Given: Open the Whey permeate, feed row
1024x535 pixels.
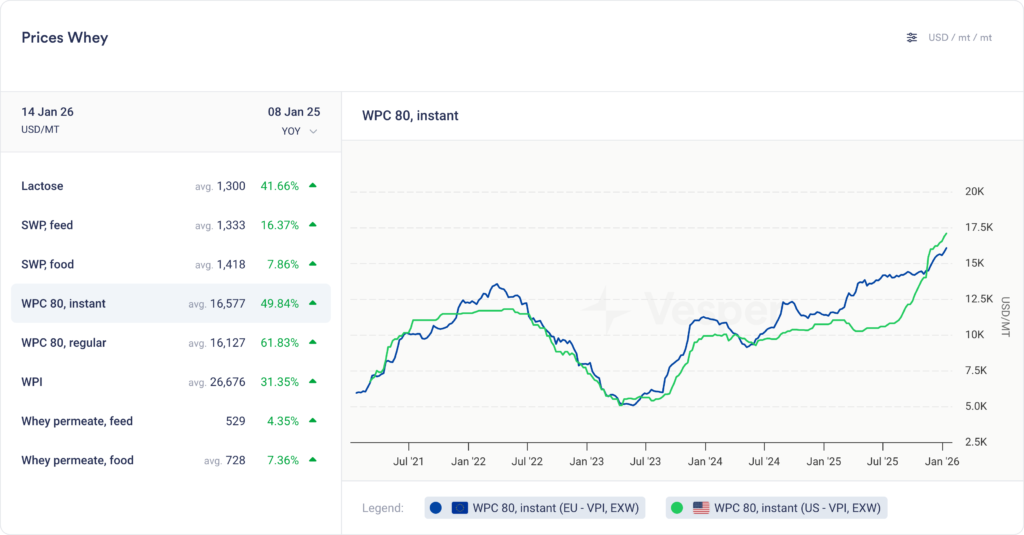Looking at the screenshot, I should [x=170, y=421].
